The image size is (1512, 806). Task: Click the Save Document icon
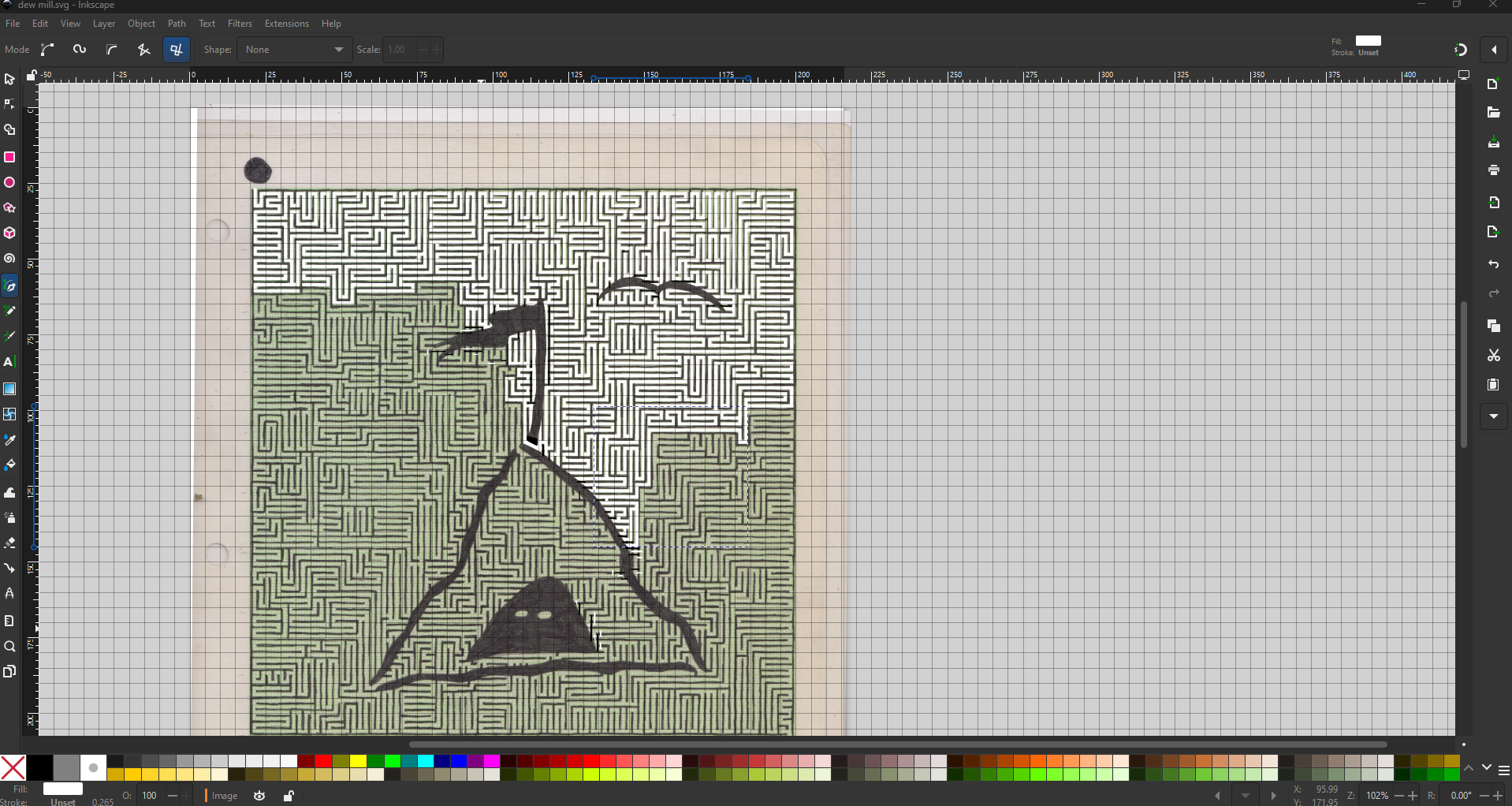[x=1493, y=142]
